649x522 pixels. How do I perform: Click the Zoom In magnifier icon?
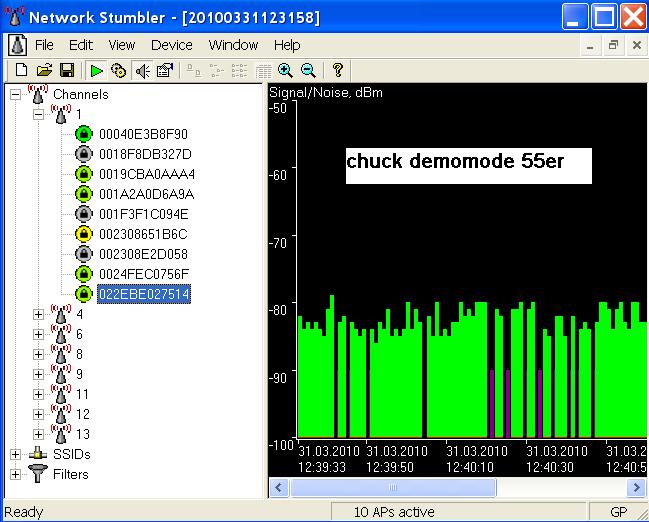tap(285, 71)
